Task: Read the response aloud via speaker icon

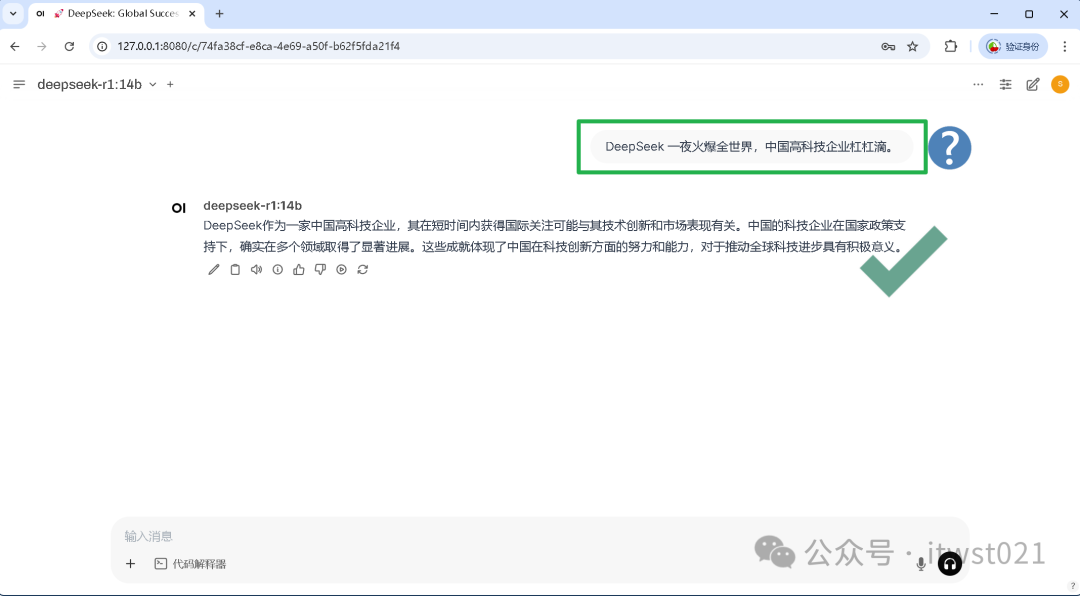Action: [256, 269]
